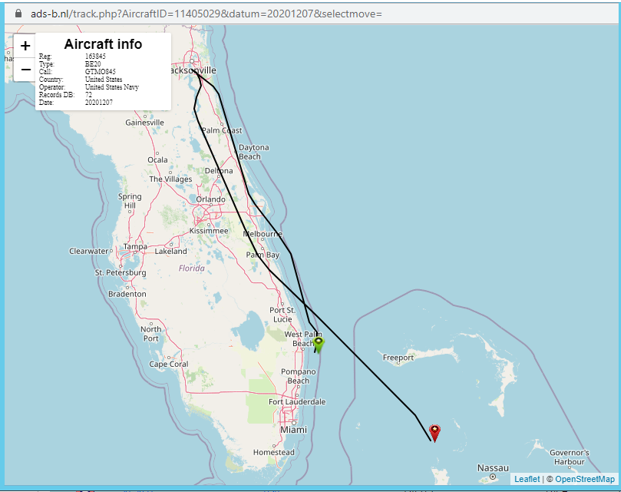Click the Kissimmee label
The image size is (621, 492).
click(209, 231)
